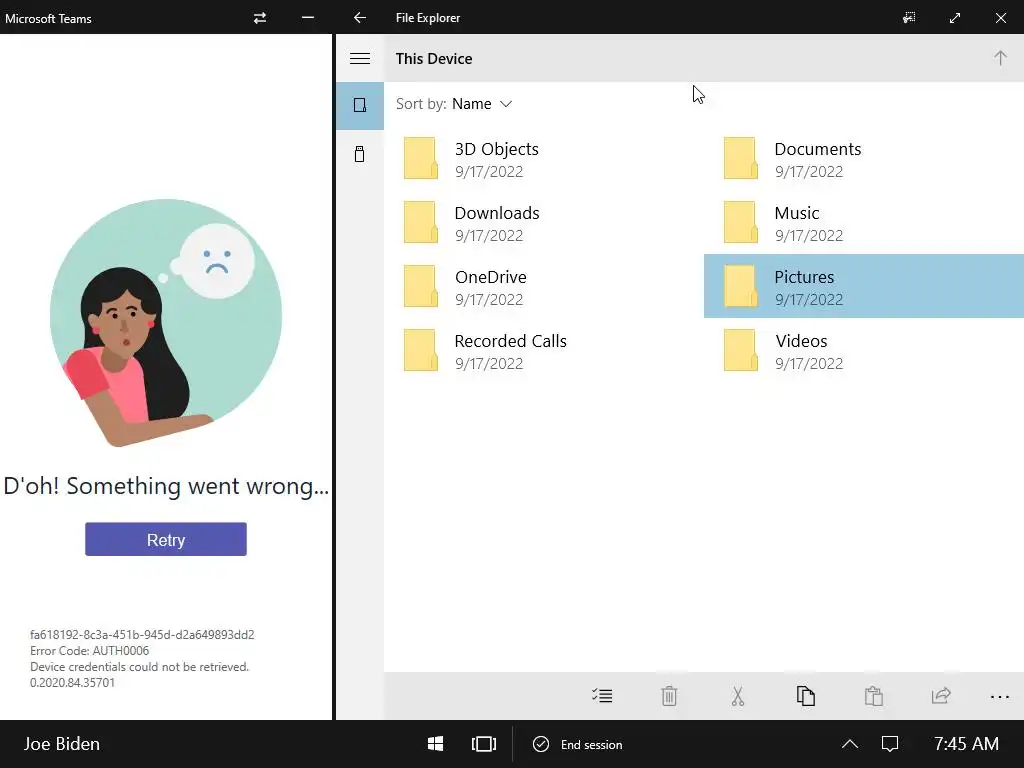Image resolution: width=1024 pixels, height=768 pixels.
Task: Toggle multi-select checklist mode in toolbar
Action: (x=602, y=696)
